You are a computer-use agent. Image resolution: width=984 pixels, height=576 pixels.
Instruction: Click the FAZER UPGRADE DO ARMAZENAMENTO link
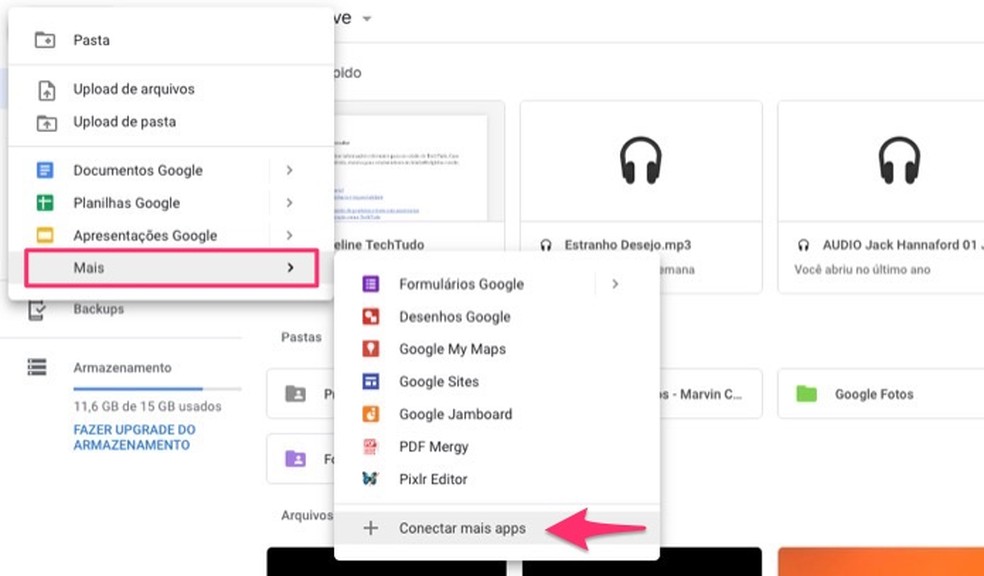[x=134, y=437]
